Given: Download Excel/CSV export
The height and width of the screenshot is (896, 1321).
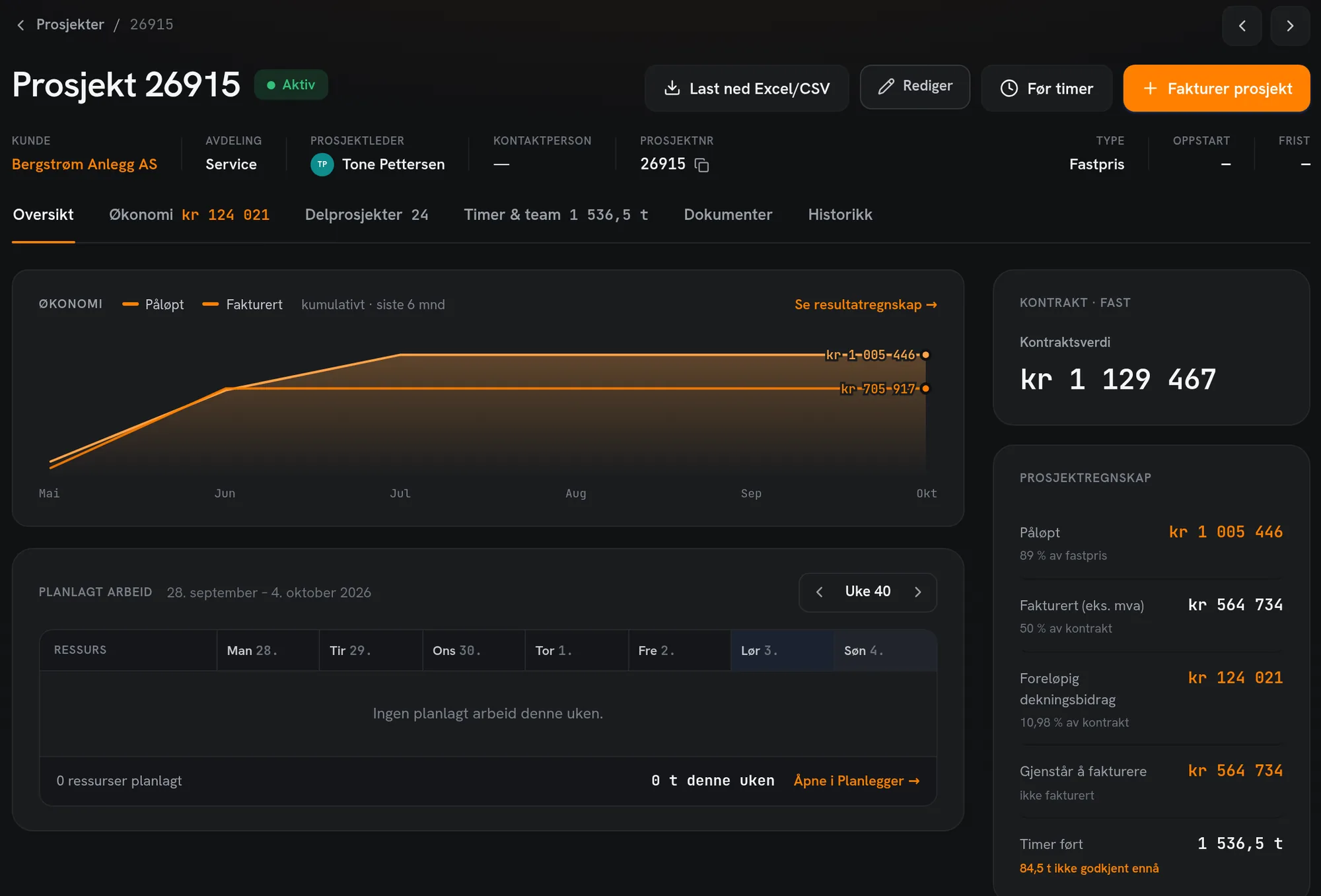Looking at the screenshot, I should click(x=746, y=88).
